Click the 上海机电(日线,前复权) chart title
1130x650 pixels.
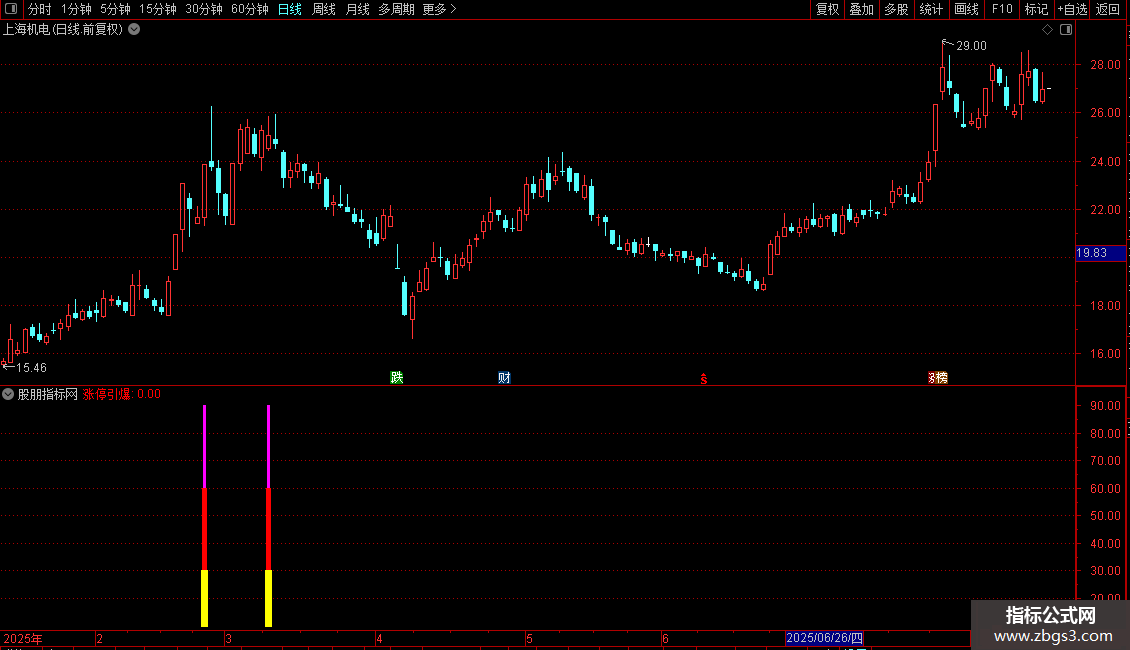(x=63, y=30)
